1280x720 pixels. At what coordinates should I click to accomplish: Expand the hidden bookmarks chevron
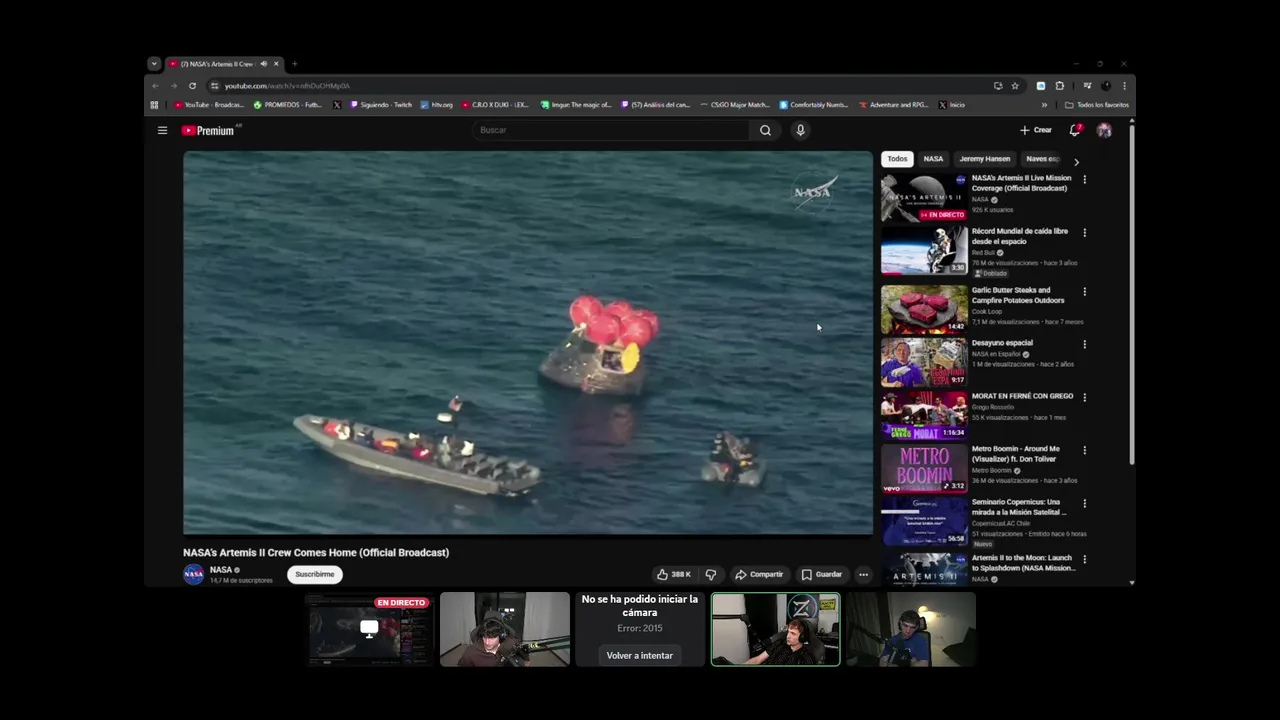(1045, 105)
